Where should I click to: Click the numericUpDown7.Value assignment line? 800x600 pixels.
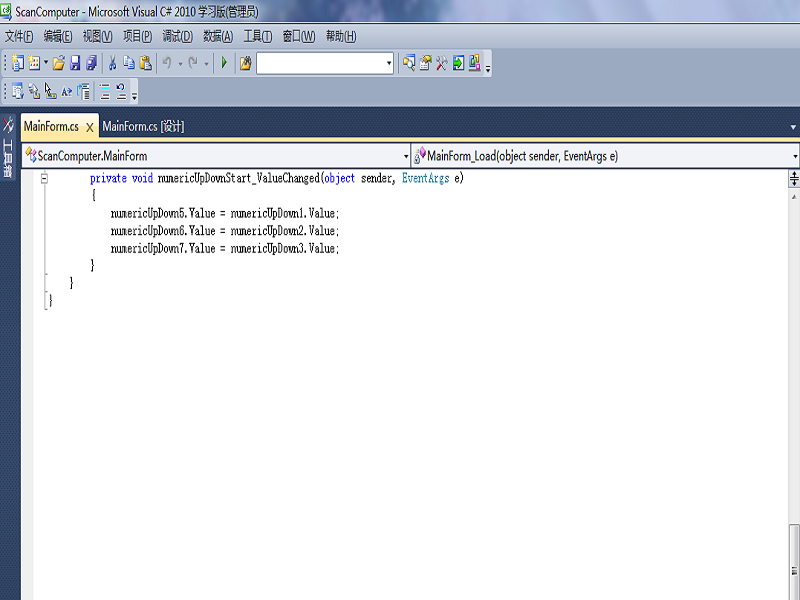[224, 248]
